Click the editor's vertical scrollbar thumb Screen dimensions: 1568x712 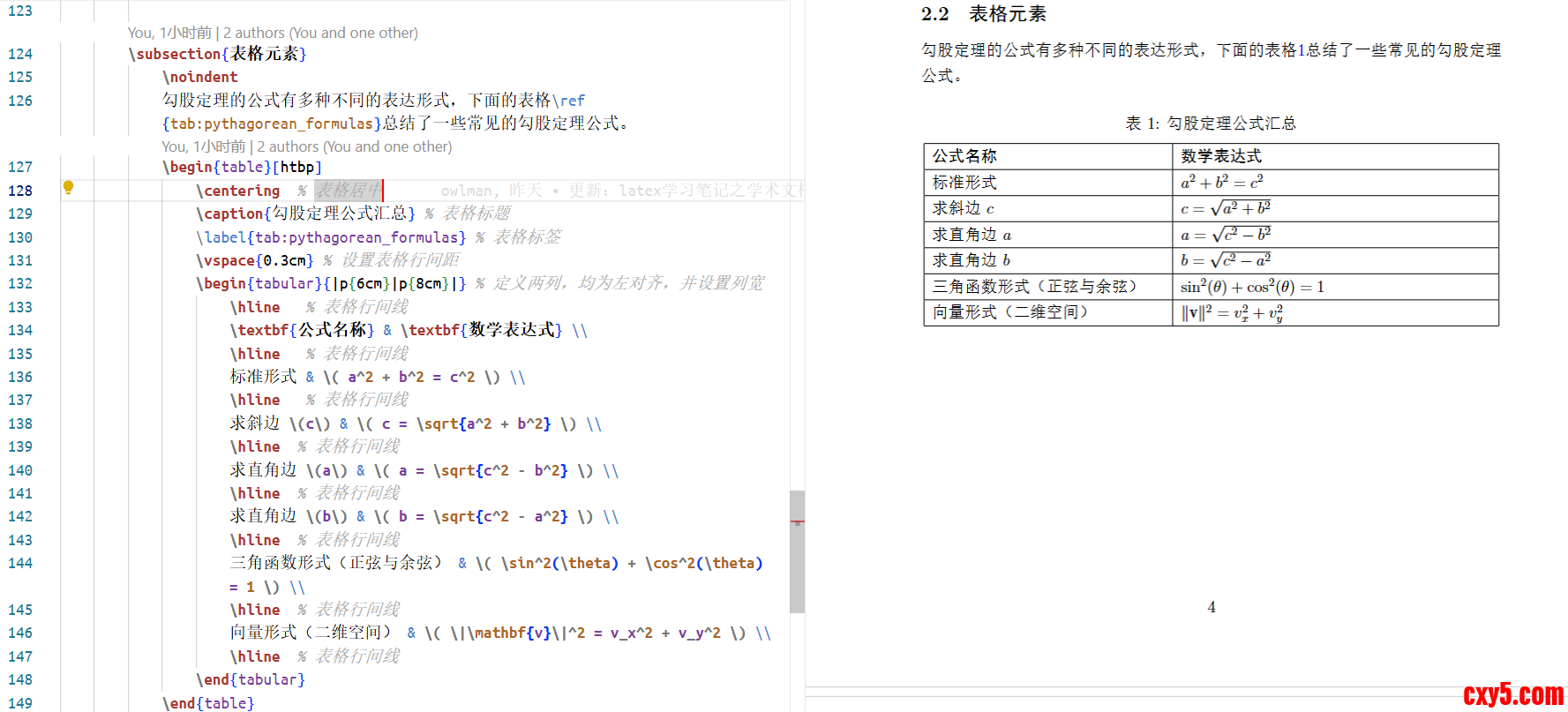[x=797, y=551]
